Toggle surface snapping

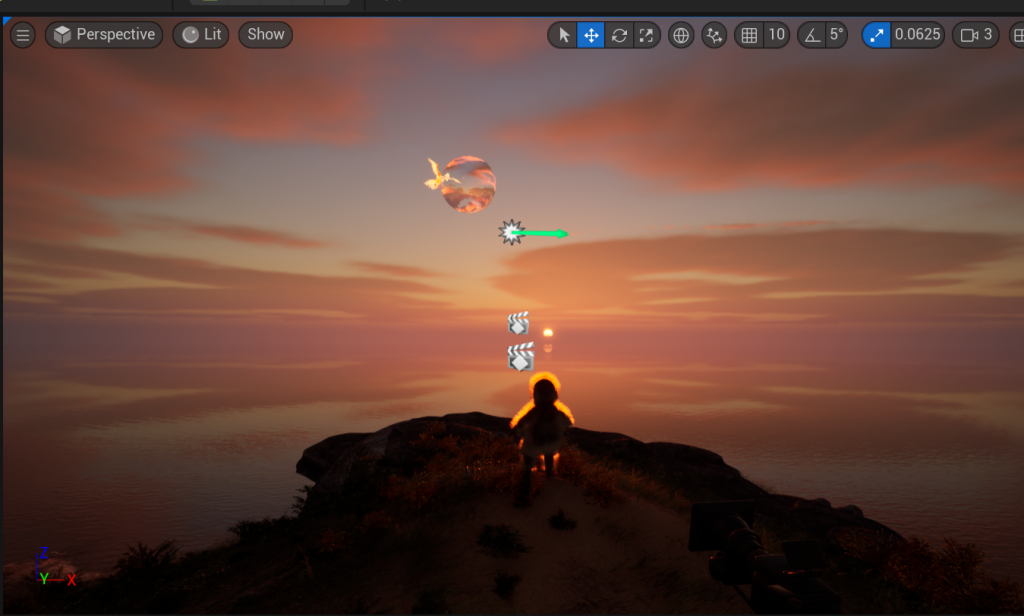714,35
